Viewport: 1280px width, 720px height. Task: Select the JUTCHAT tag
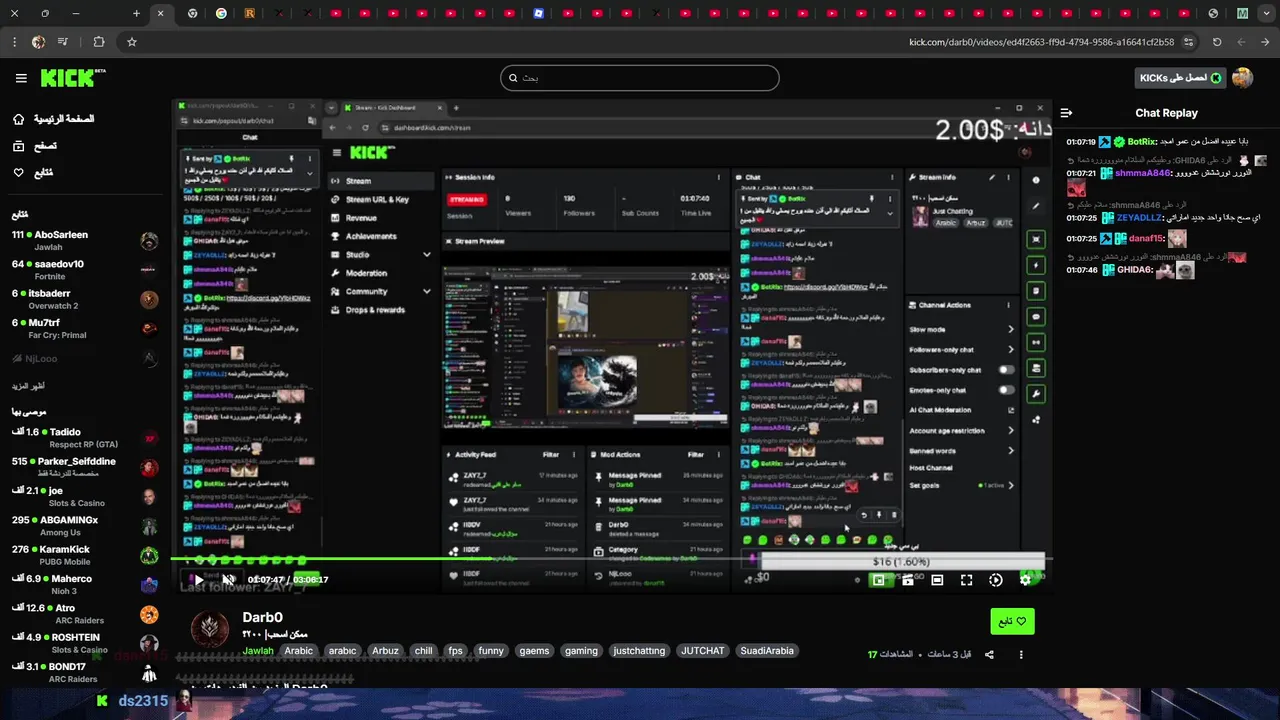pos(703,651)
